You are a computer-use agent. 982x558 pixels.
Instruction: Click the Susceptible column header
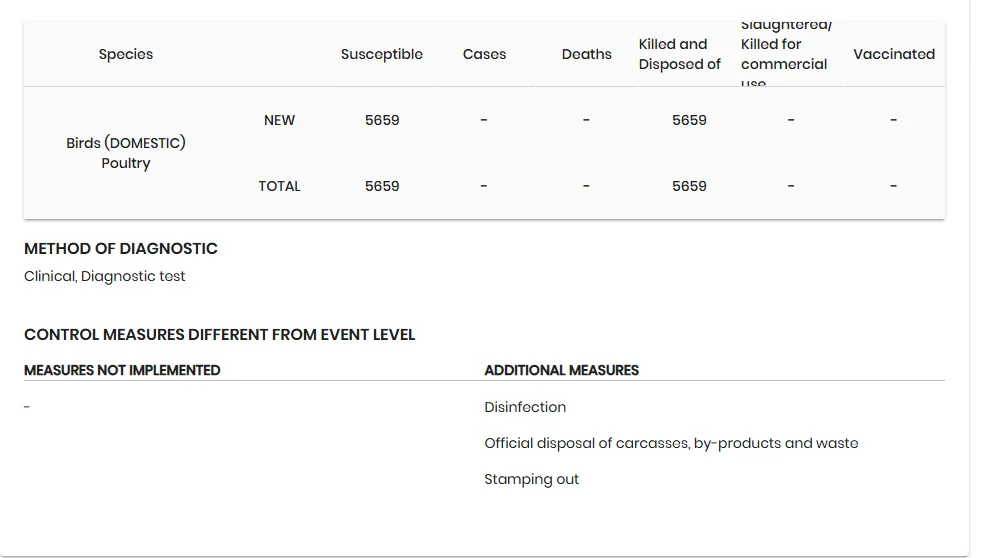coord(381,54)
